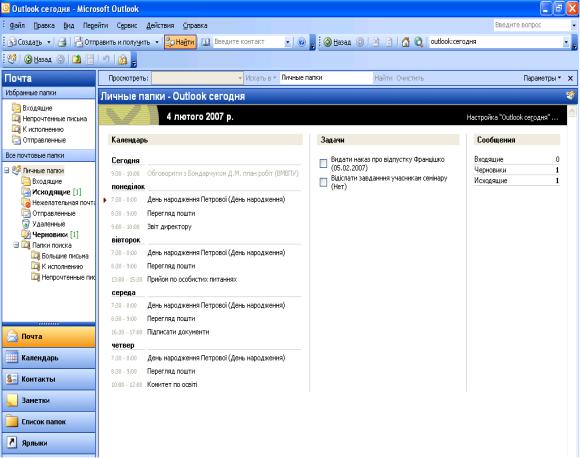Click the Создать button
The height and width of the screenshot is (458, 580).
[x=25, y=42]
